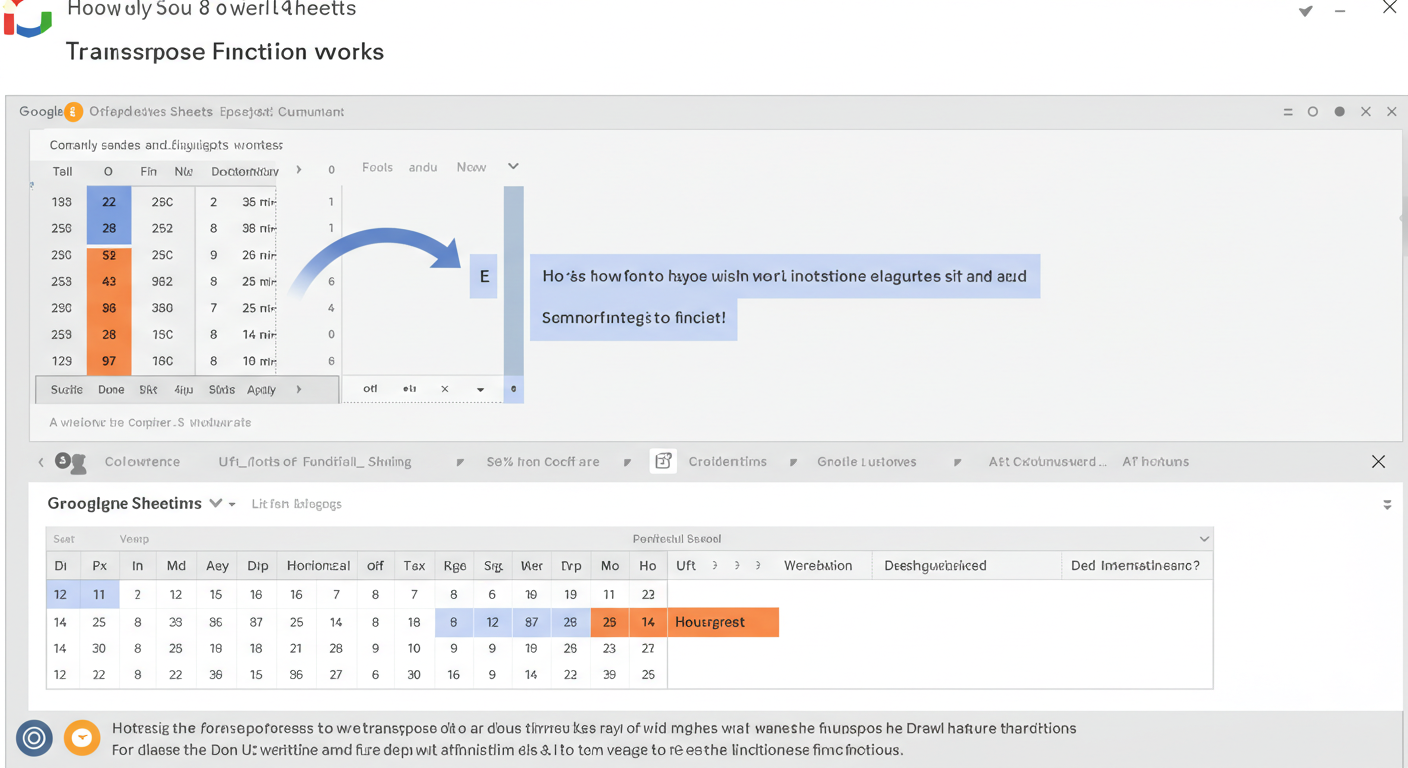This screenshot has height=768, width=1408.
Task: Click the Lit fsn falogogs link
Action: pos(296,504)
